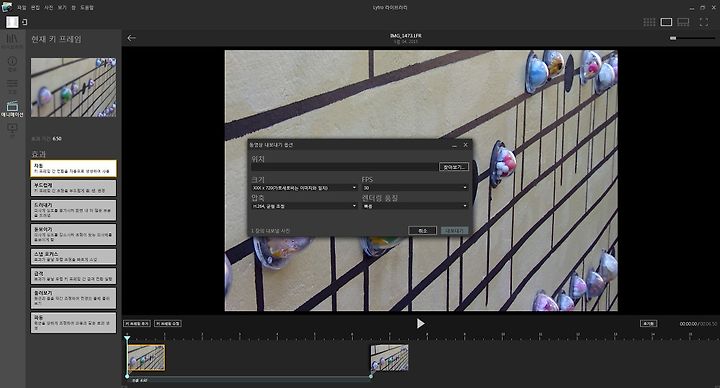Click the white square icon below the app logo
The width and height of the screenshot is (720, 388).
[12, 22]
